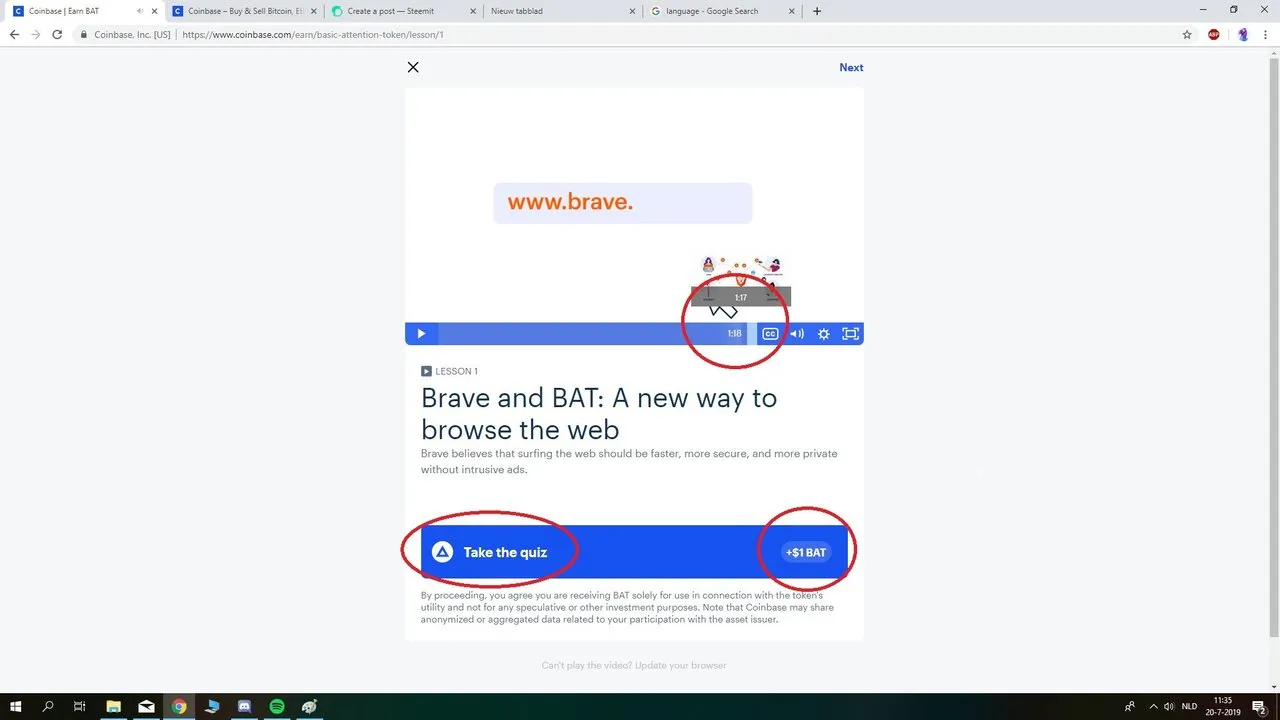Click the 'LESSON 1' label
The height and width of the screenshot is (720, 1280).
[x=449, y=371]
